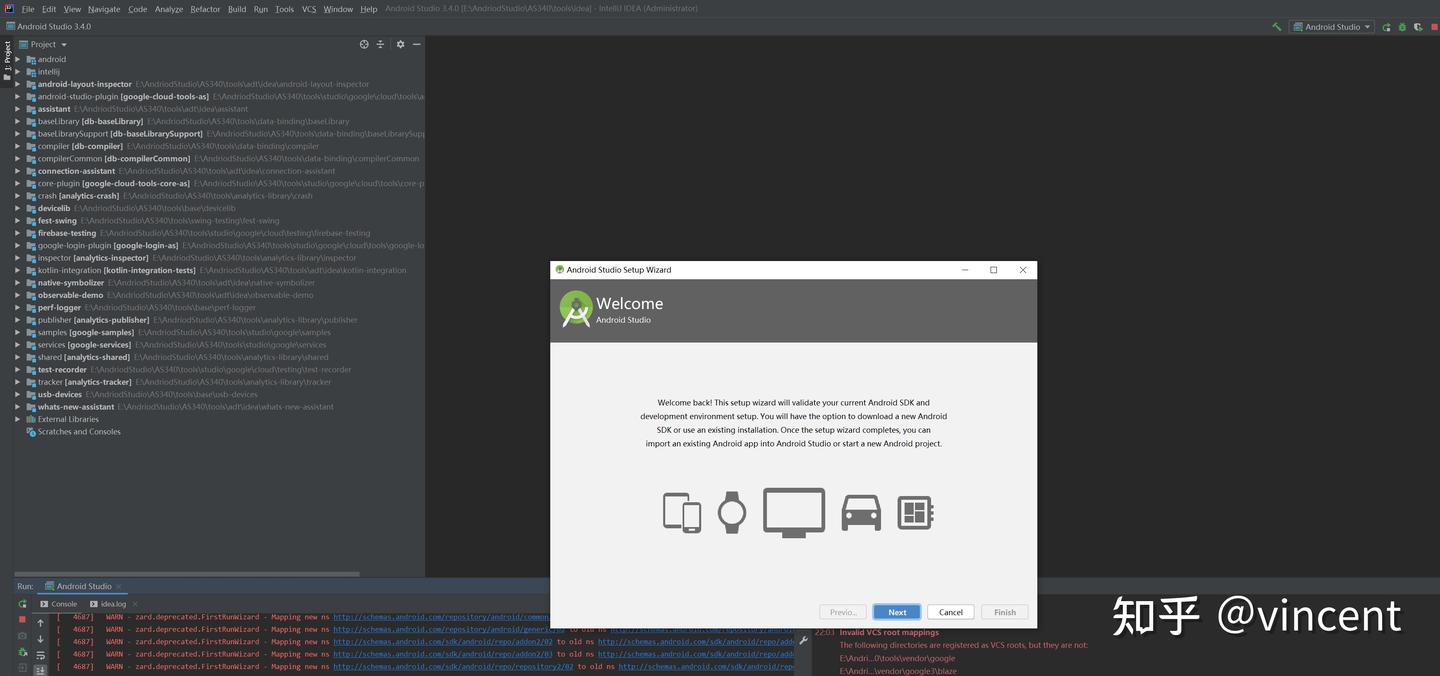Click the red Stop icon in Run panel
This screenshot has width=1440, height=676.
[x=23, y=618]
